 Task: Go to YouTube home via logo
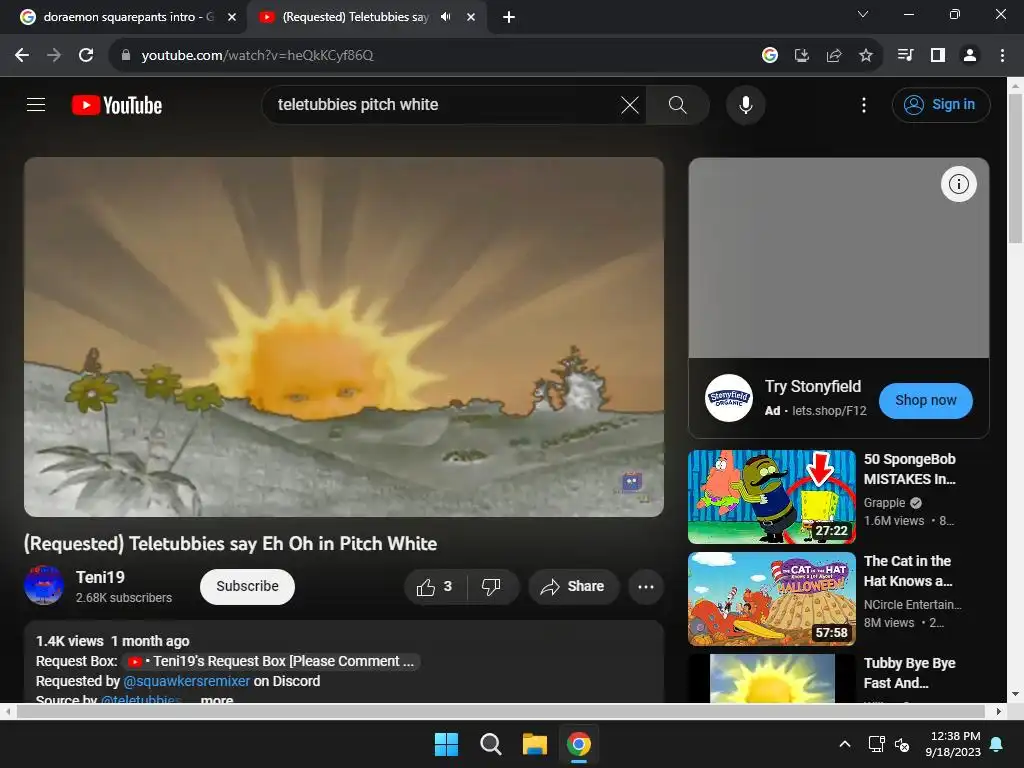[x=117, y=105]
